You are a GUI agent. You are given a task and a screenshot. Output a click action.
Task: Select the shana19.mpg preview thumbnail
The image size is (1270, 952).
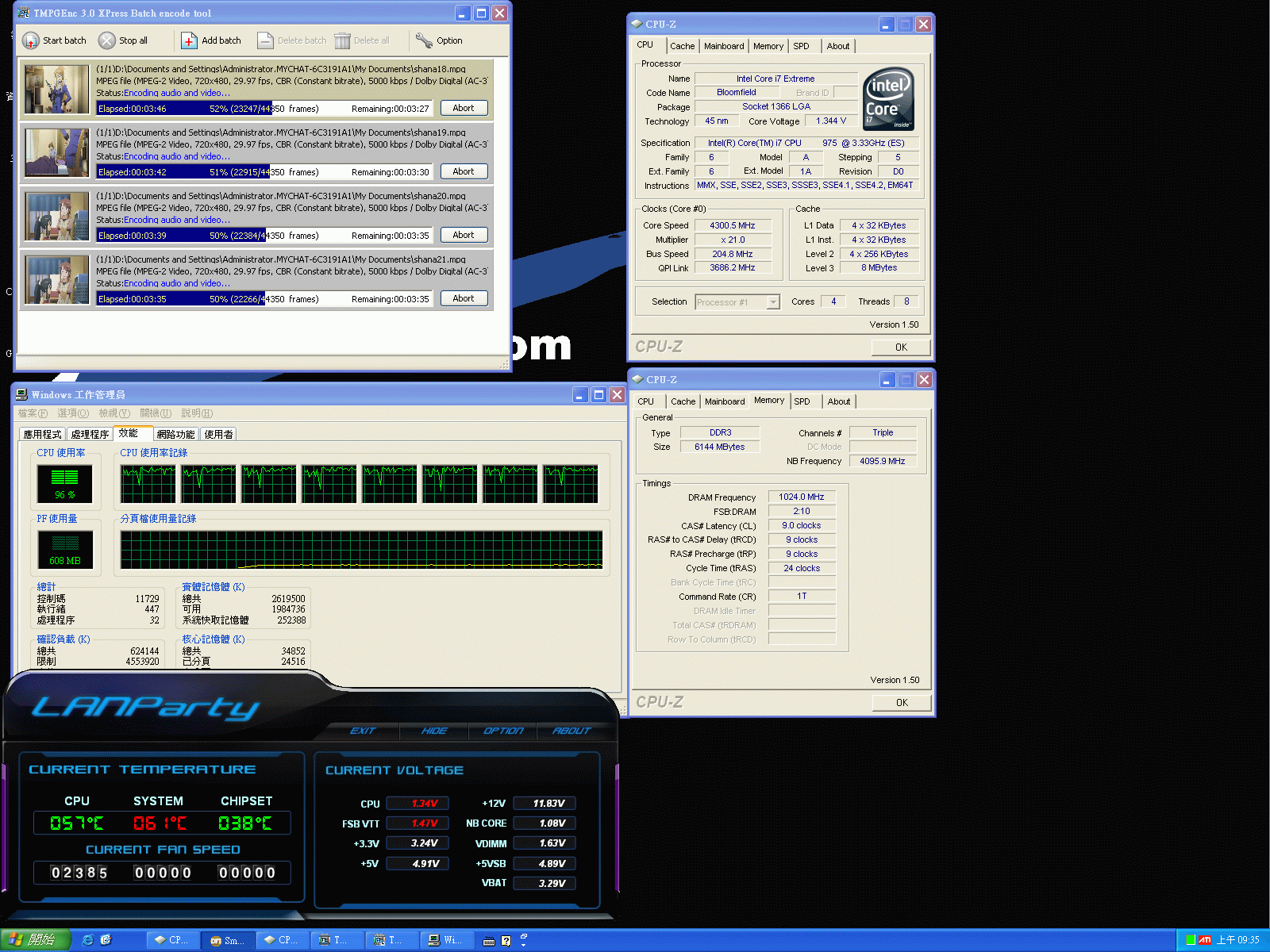click(x=57, y=153)
